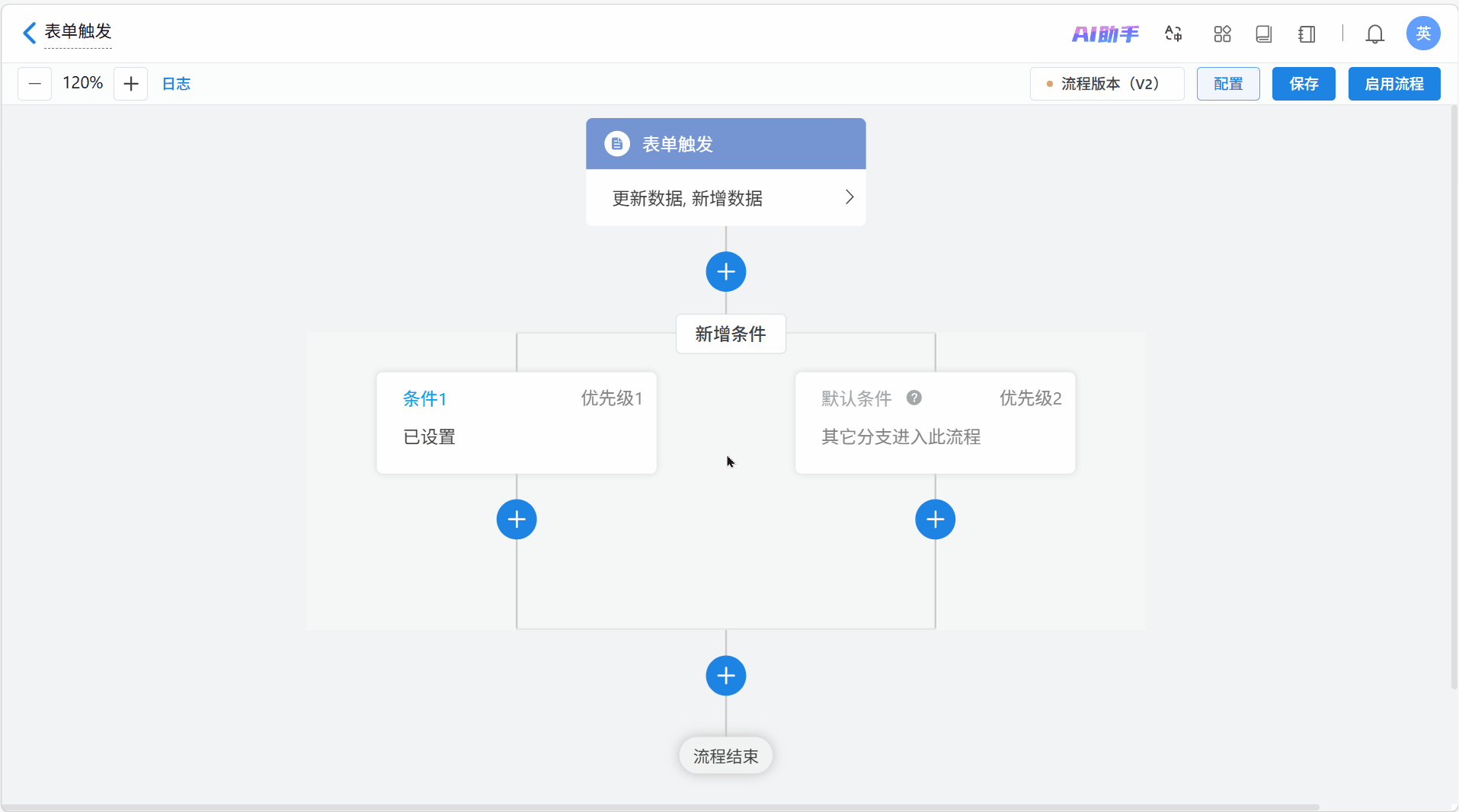This screenshot has width=1459, height=812.
Task: Open the 流程版本 (V2) version dropdown
Action: [x=1107, y=84]
